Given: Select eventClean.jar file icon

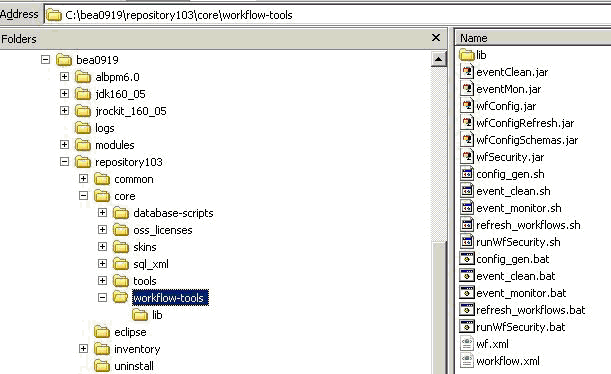Looking at the screenshot, I should (467, 72).
